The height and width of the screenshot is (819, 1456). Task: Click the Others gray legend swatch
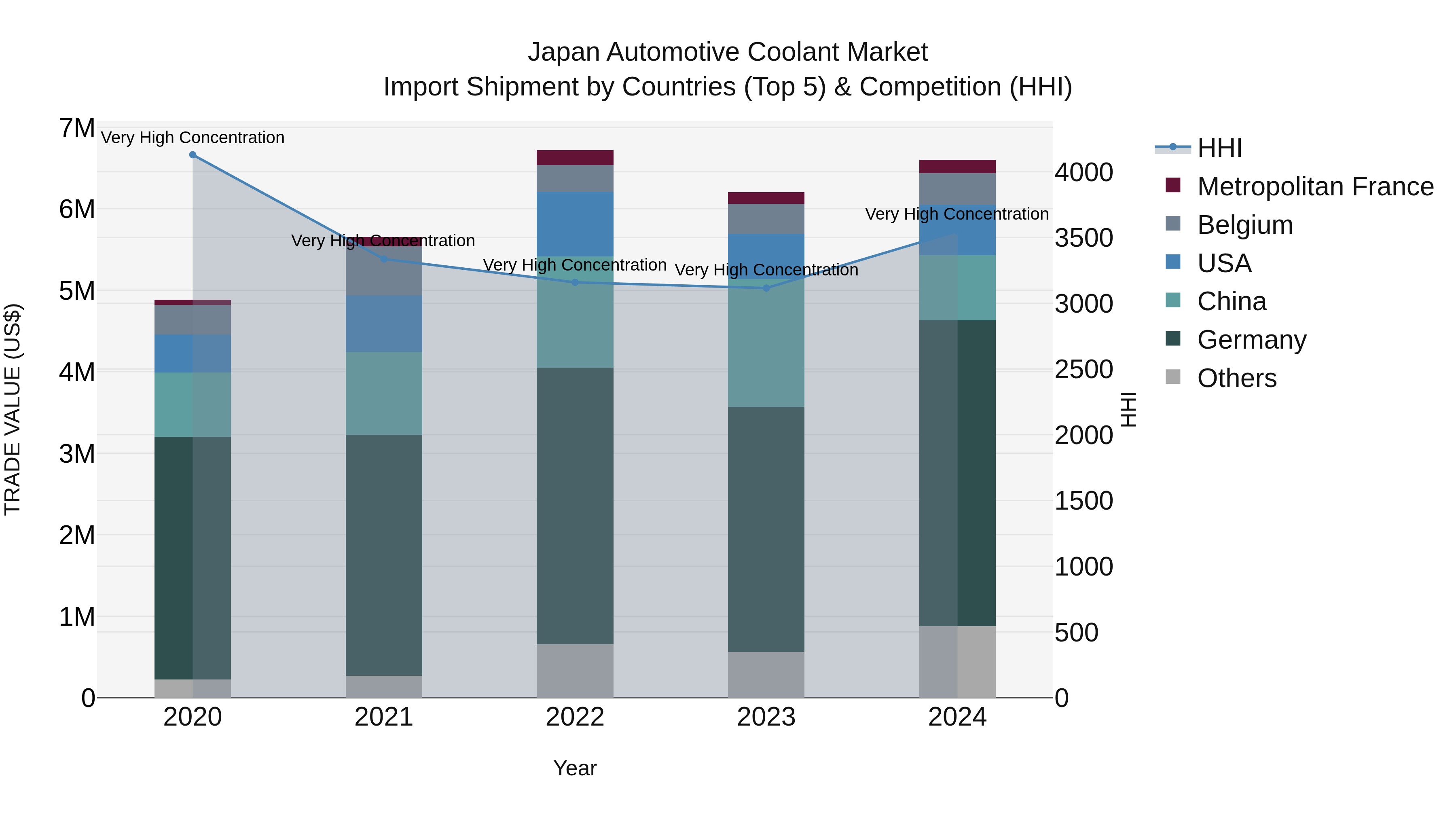click(x=1173, y=377)
